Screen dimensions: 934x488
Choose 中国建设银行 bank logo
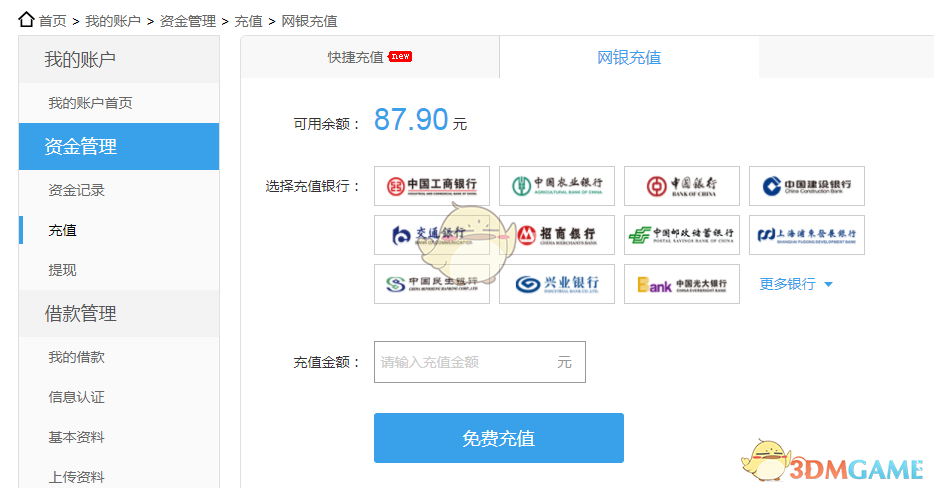point(807,186)
